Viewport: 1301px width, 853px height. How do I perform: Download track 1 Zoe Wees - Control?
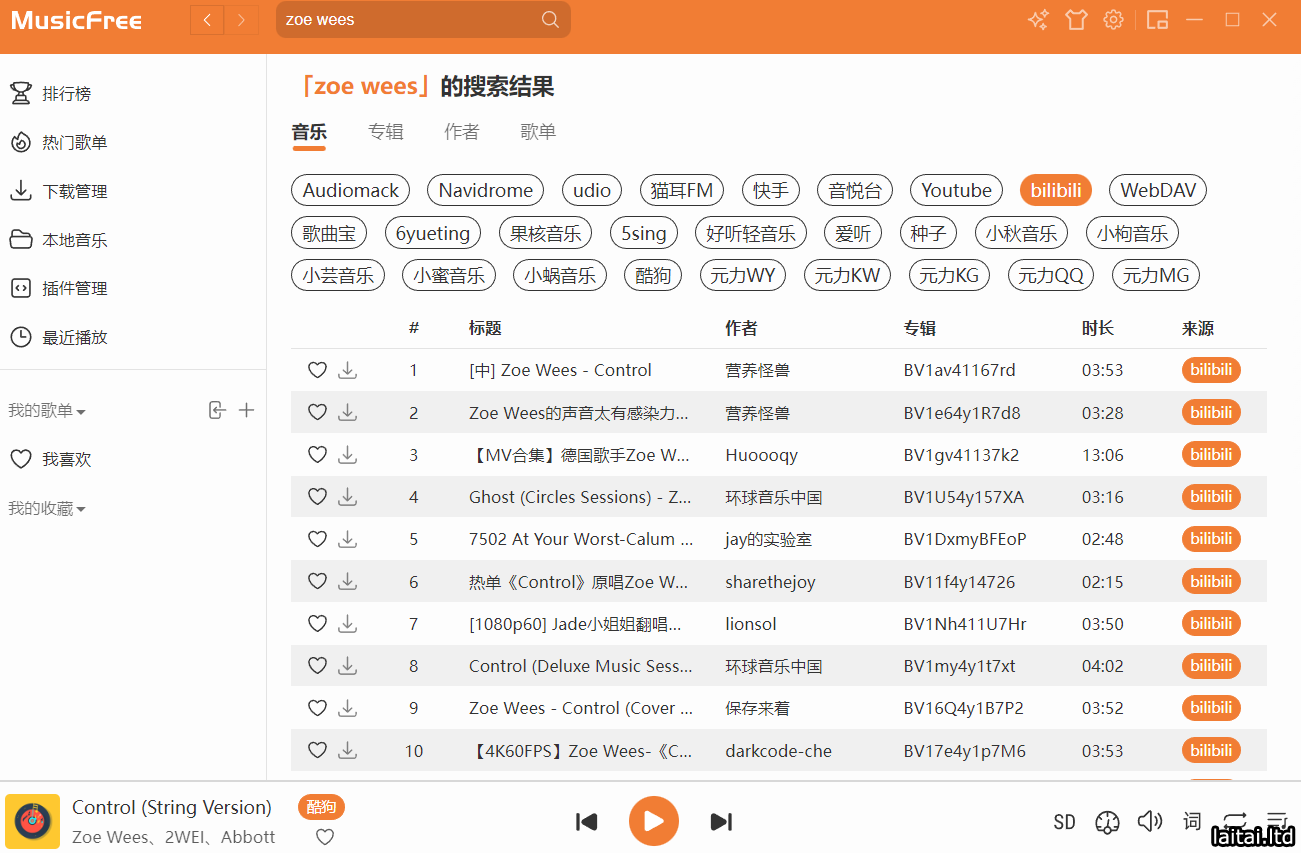pyautogui.click(x=347, y=371)
